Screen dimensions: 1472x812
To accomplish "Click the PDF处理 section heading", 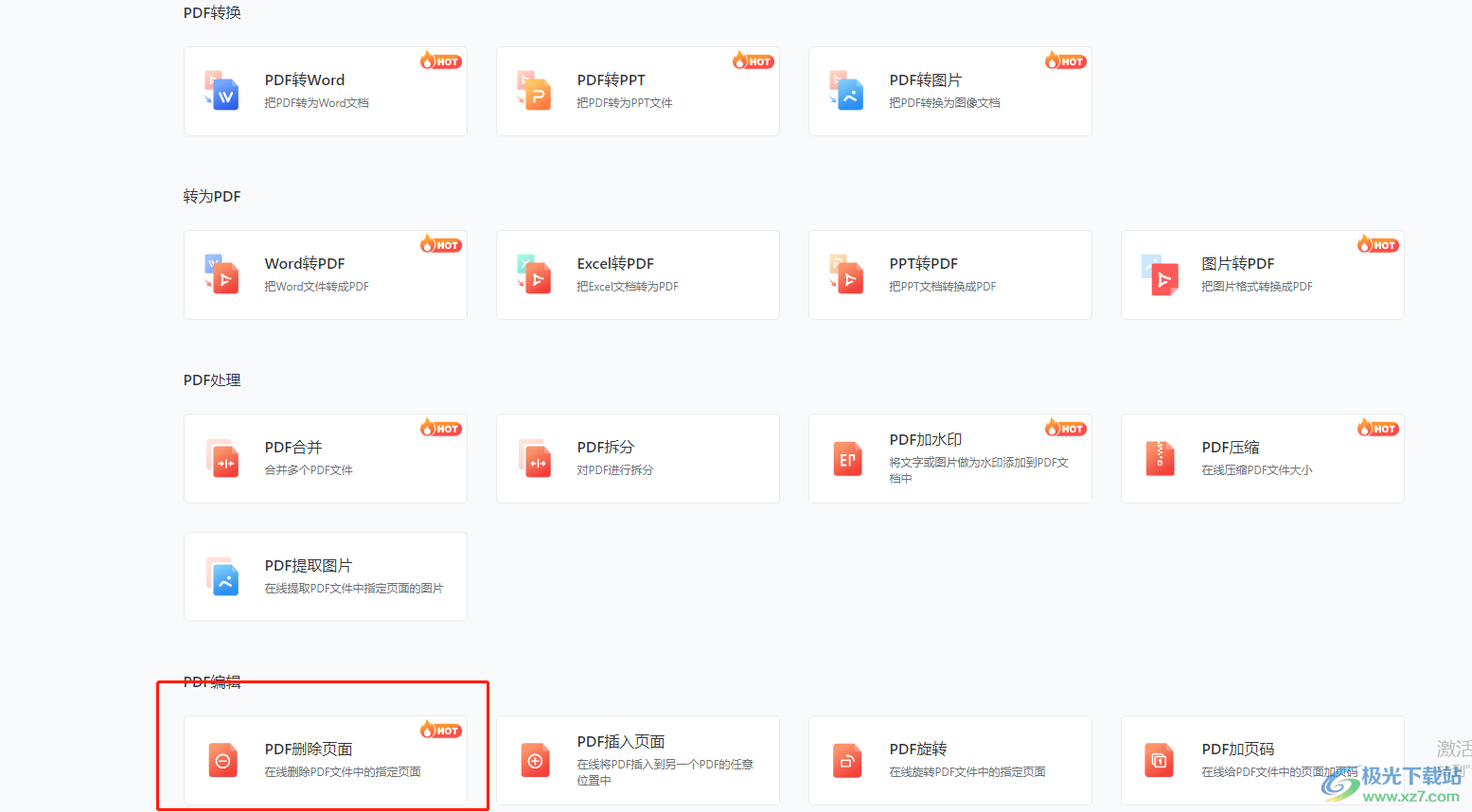I will pyautogui.click(x=212, y=380).
